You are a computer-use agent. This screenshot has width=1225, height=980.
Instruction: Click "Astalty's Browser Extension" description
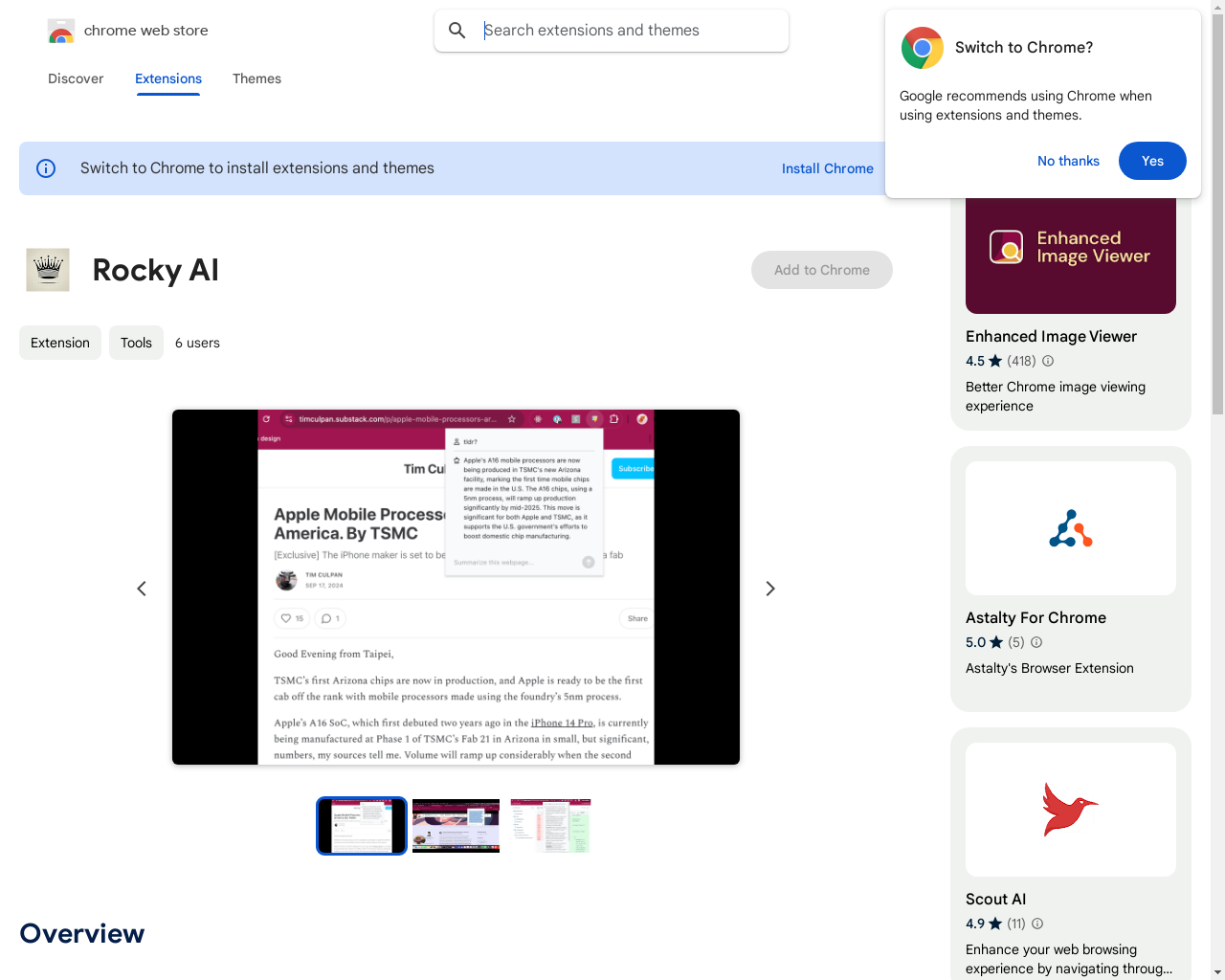click(x=1050, y=668)
